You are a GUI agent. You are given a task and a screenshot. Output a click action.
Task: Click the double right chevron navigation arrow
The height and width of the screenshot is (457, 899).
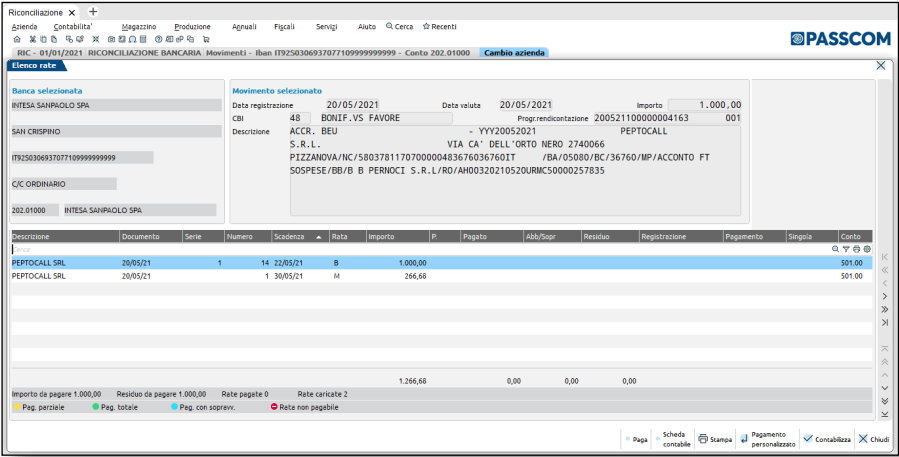[885, 310]
